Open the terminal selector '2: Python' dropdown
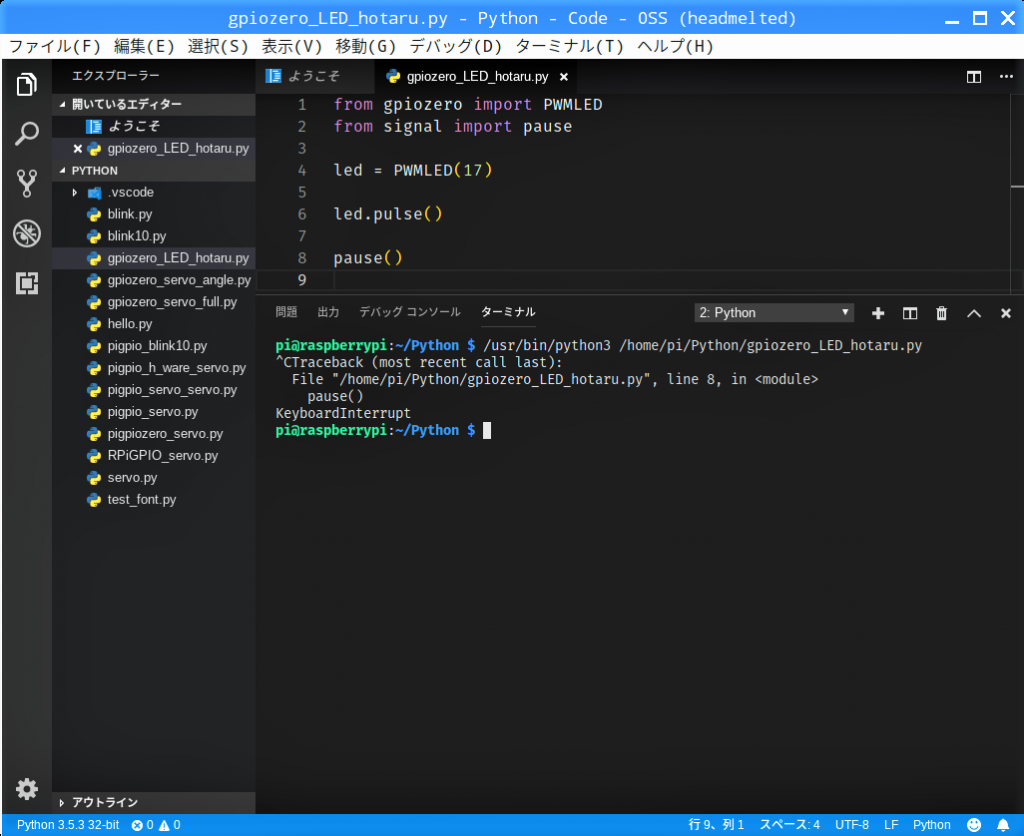This screenshot has width=1024, height=836. click(x=774, y=313)
